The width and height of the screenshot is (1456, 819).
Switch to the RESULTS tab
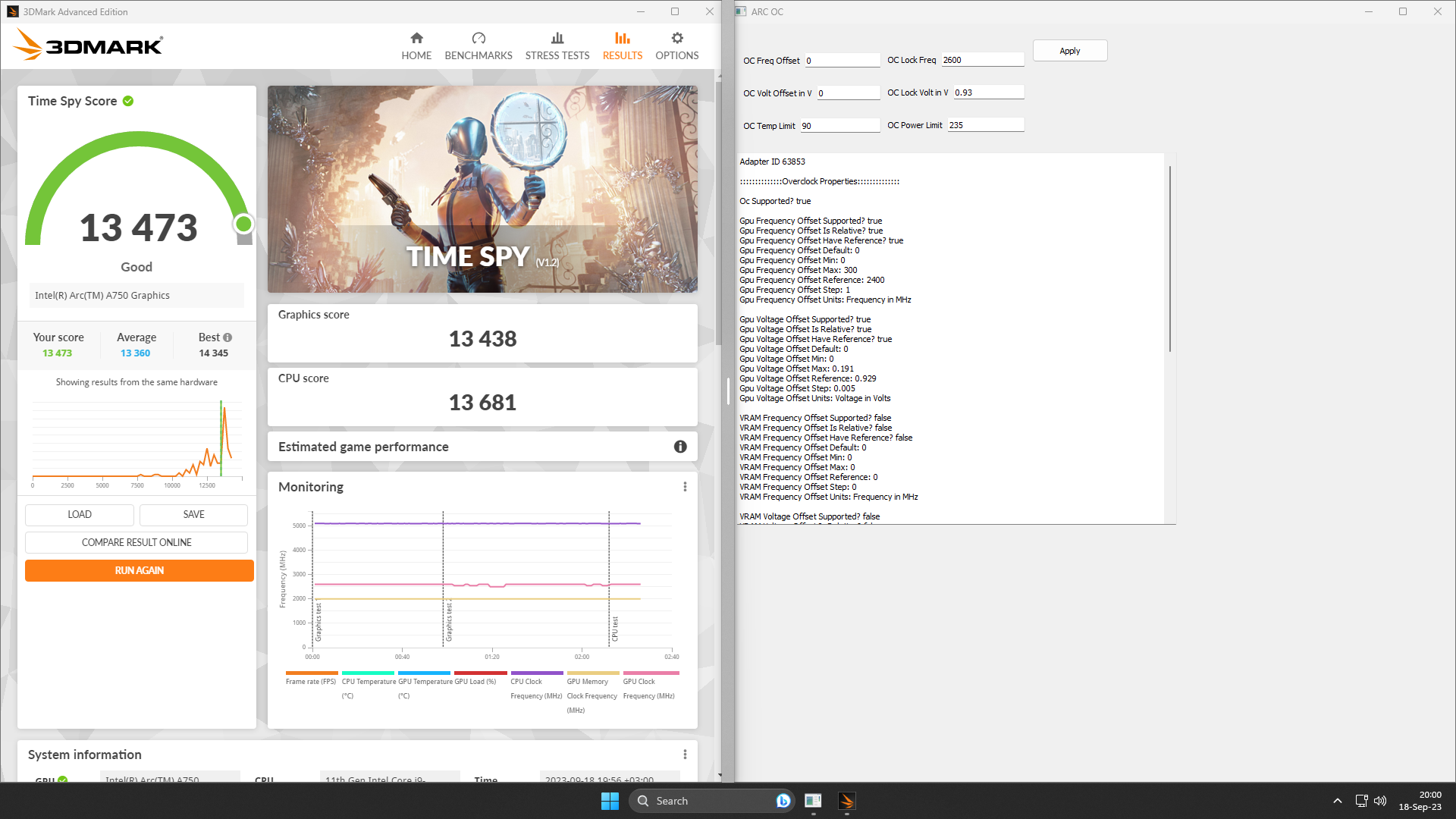[x=622, y=45]
